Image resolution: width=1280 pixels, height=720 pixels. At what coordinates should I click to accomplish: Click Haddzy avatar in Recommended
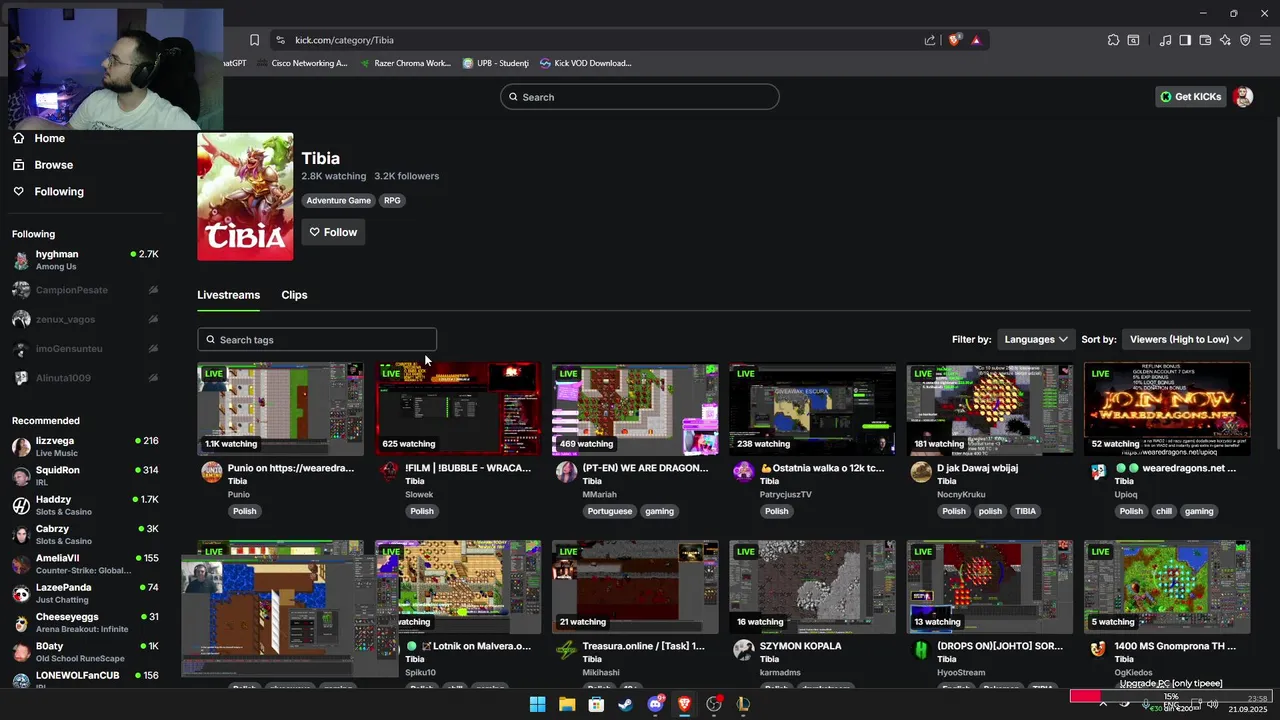pos(21,506)
